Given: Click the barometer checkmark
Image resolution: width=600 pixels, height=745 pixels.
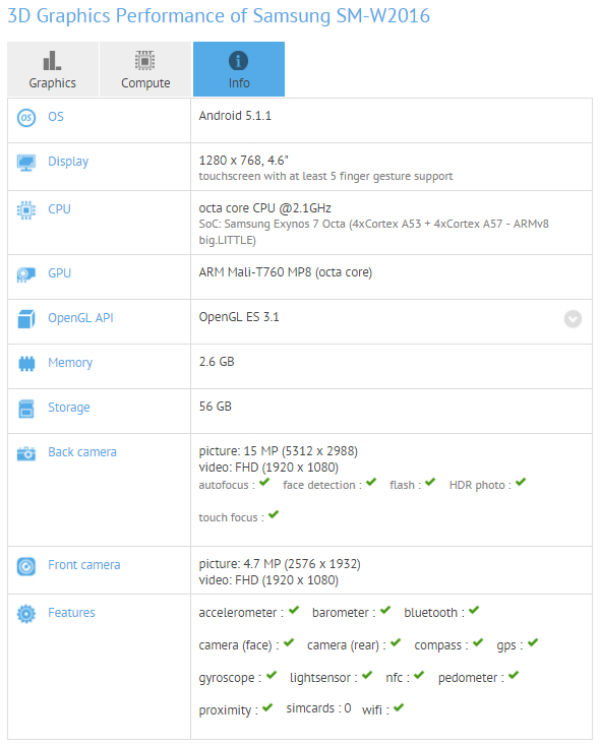Looking at the screenshot, I should (x=385, y=610).
